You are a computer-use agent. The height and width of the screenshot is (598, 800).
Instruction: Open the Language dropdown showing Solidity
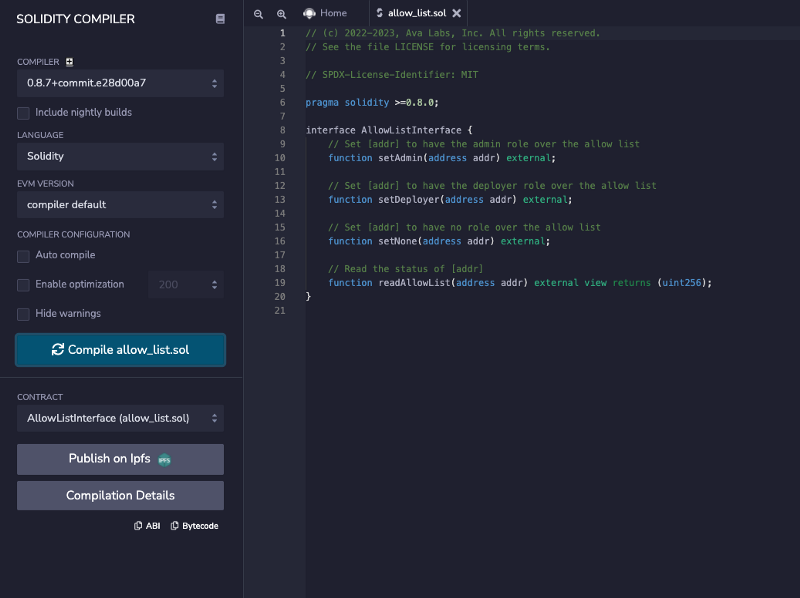[x=120, y=157]
